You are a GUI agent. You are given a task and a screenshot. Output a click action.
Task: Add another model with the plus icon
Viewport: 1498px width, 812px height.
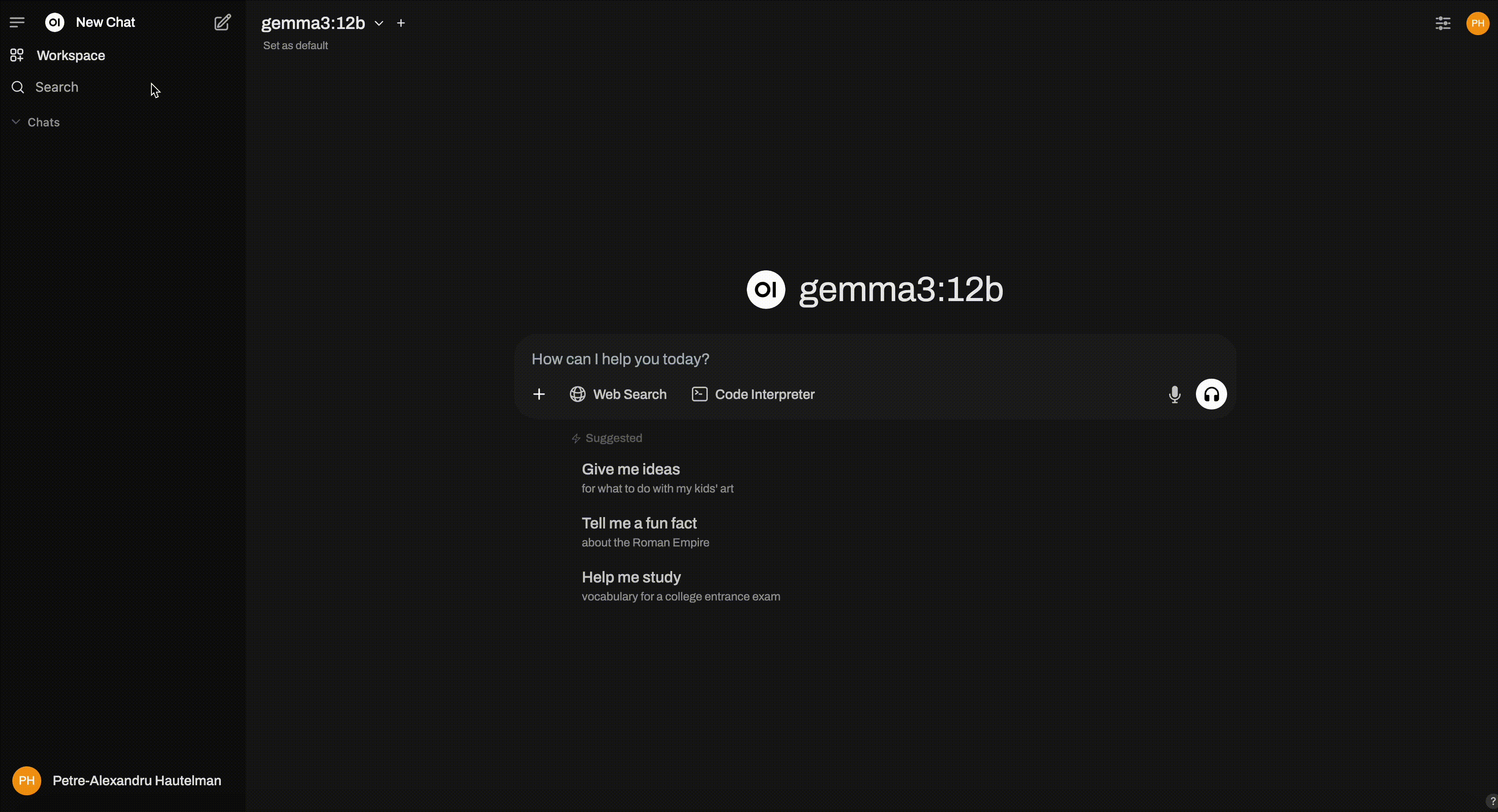coord(401,23)
